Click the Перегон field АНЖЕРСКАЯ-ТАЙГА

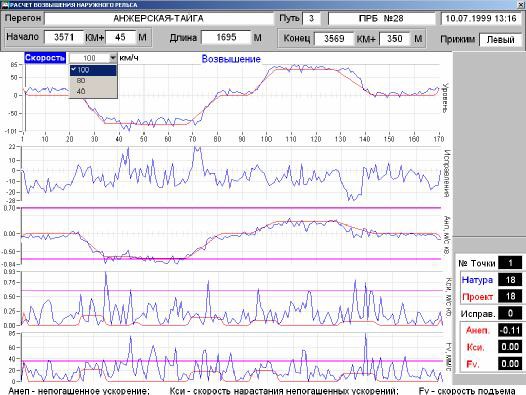click(159, 18)
